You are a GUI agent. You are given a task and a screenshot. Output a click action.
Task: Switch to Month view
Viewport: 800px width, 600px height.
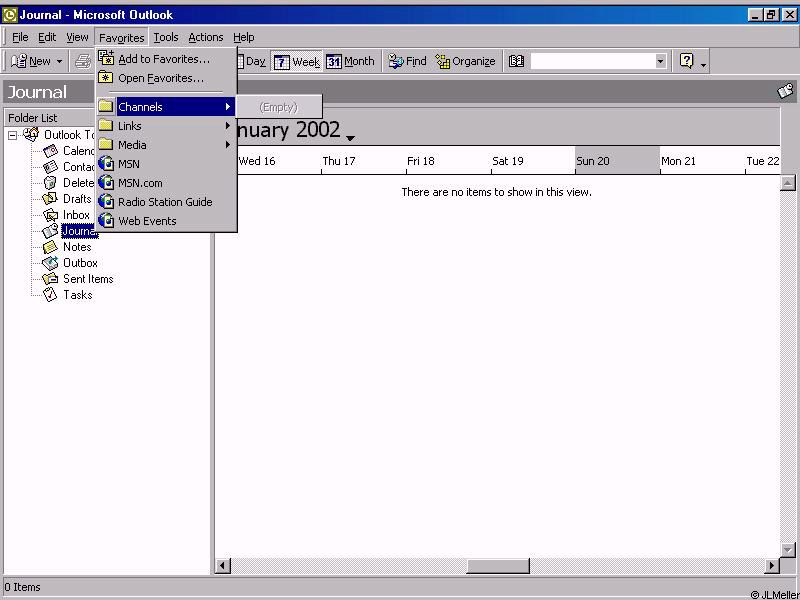tap(350, 61)
